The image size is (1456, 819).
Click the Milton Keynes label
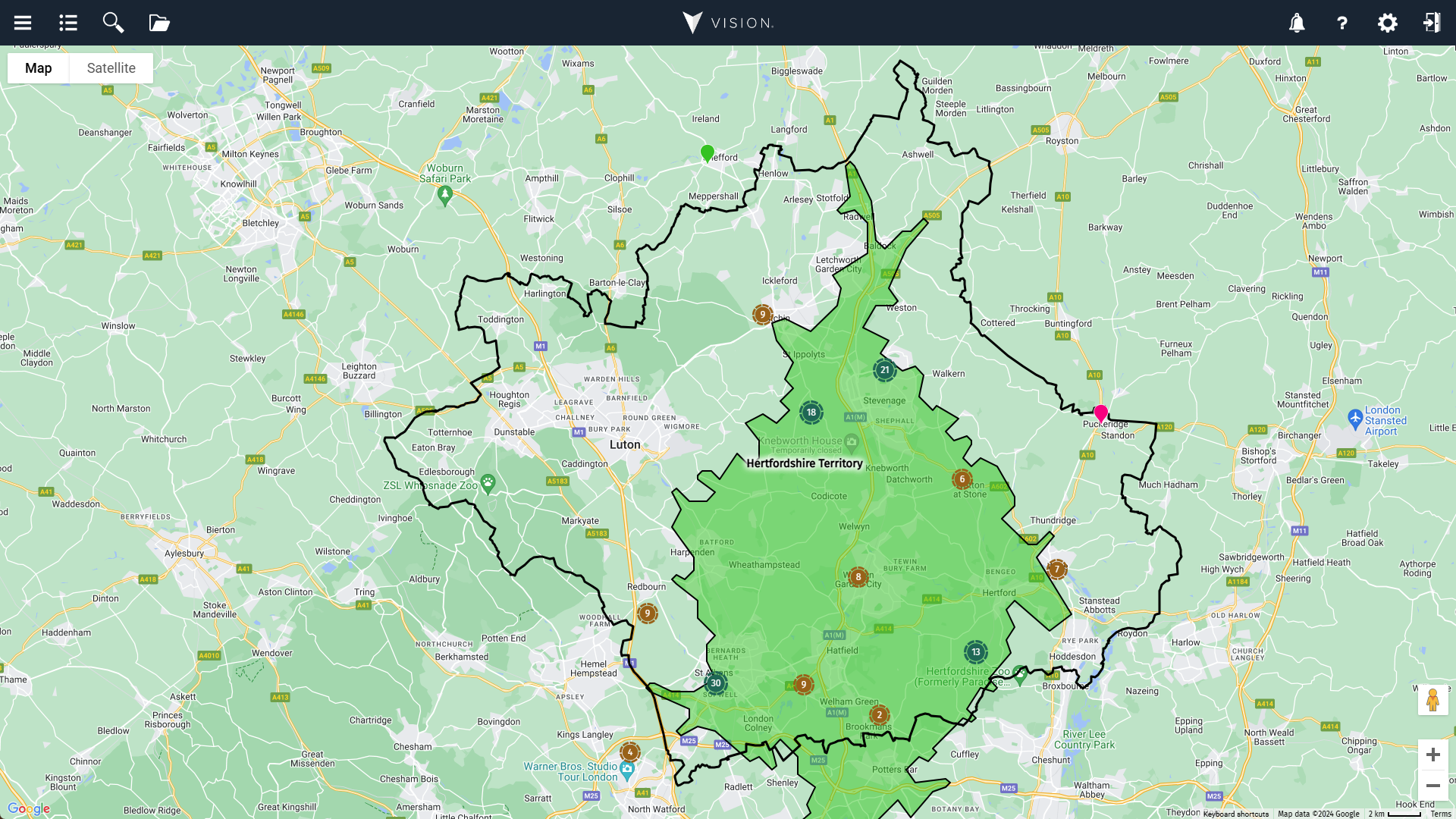pyautogui.click(x=250, y=154)
